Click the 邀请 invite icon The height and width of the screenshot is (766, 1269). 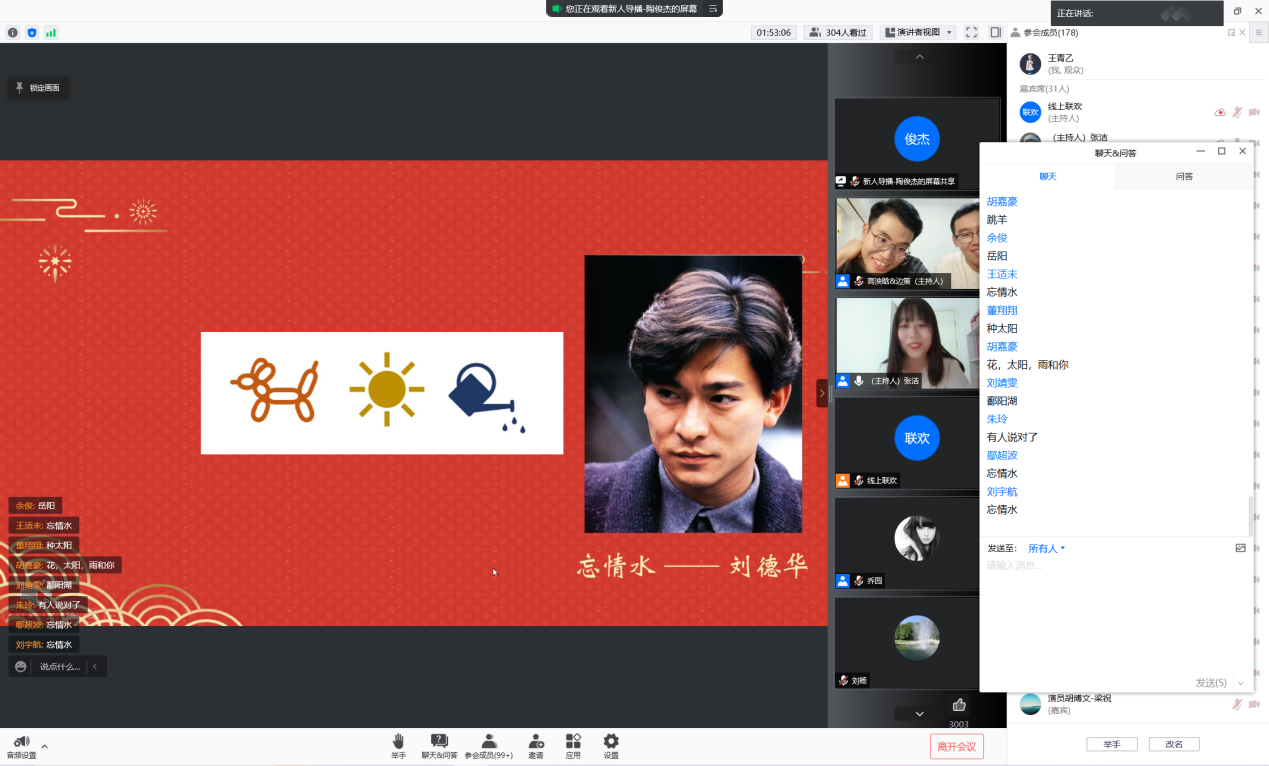(536, 742)
